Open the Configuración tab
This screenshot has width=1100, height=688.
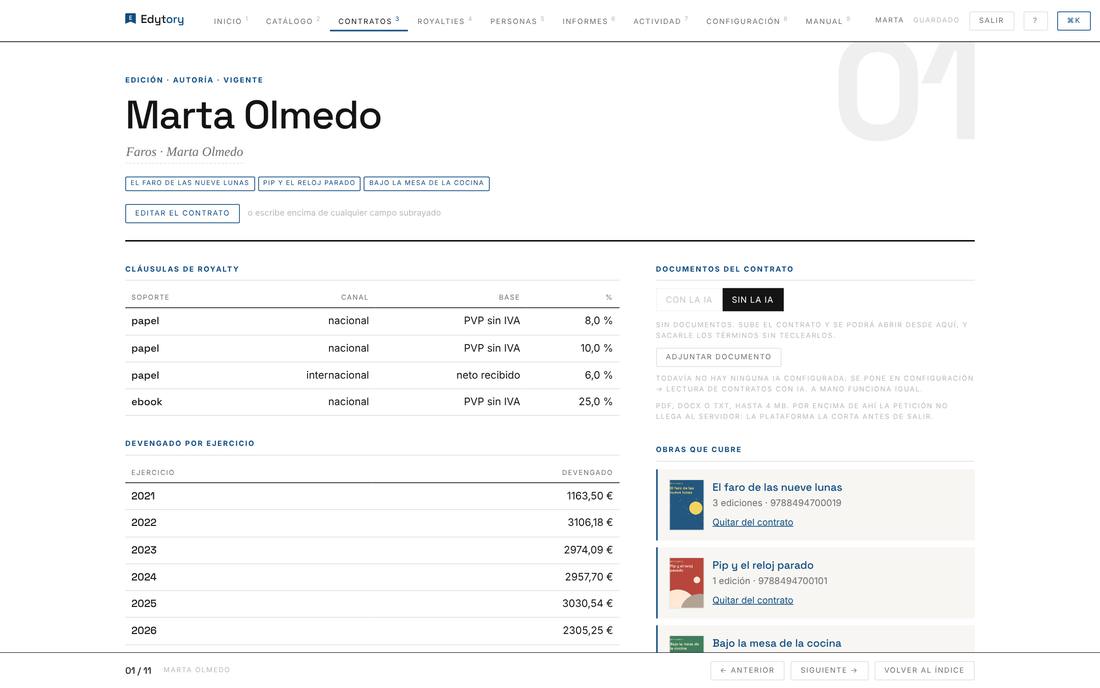pos(744,21)
